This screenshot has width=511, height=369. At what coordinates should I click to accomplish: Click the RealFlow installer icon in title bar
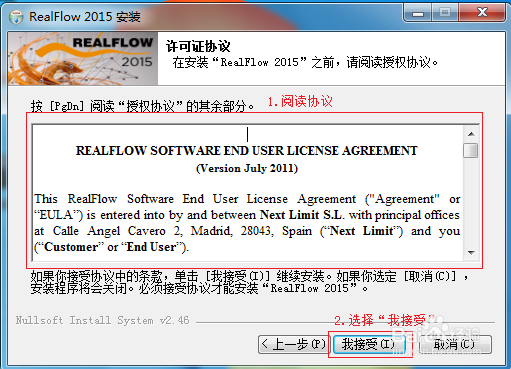[16, 17]
